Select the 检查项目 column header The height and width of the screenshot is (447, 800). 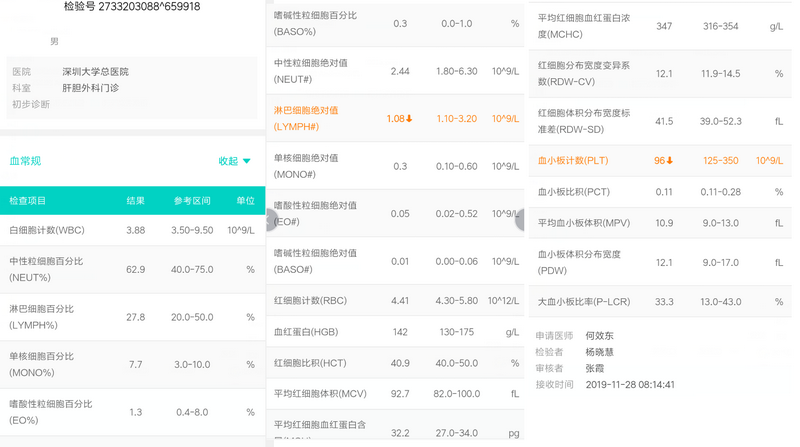point(28,201)
